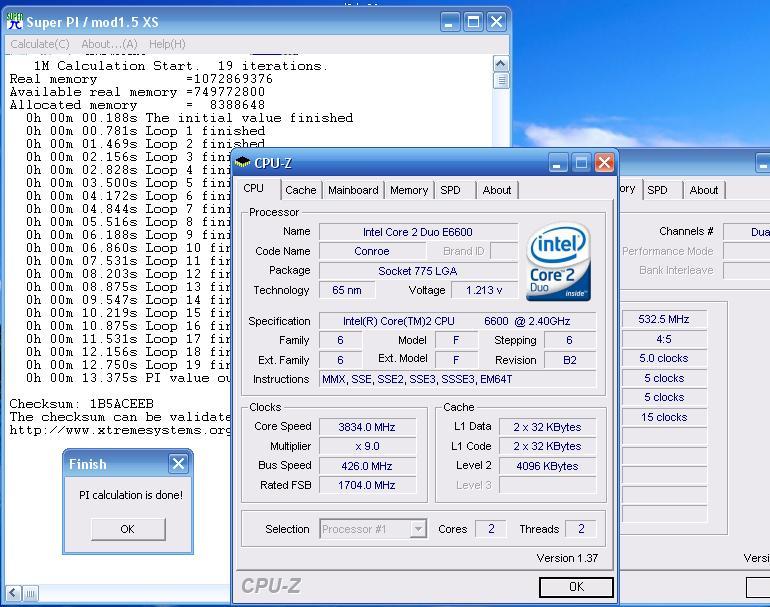
Task: Click the Version 1.37 label
Action: 567,558
